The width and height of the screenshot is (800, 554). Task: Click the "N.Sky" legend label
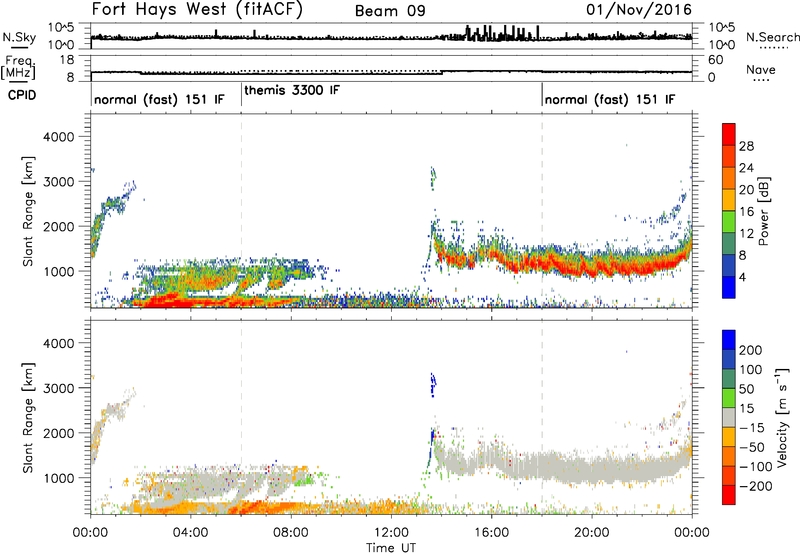(19, 37)
